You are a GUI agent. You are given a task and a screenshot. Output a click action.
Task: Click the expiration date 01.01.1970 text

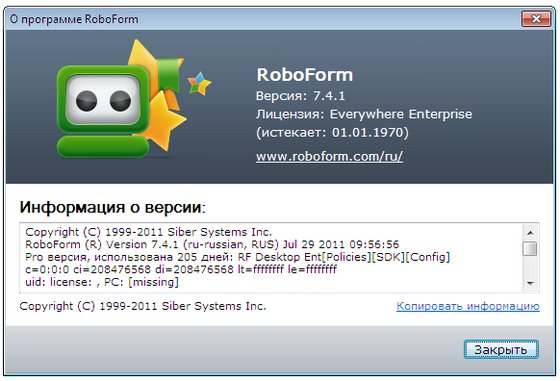[368, 132]
